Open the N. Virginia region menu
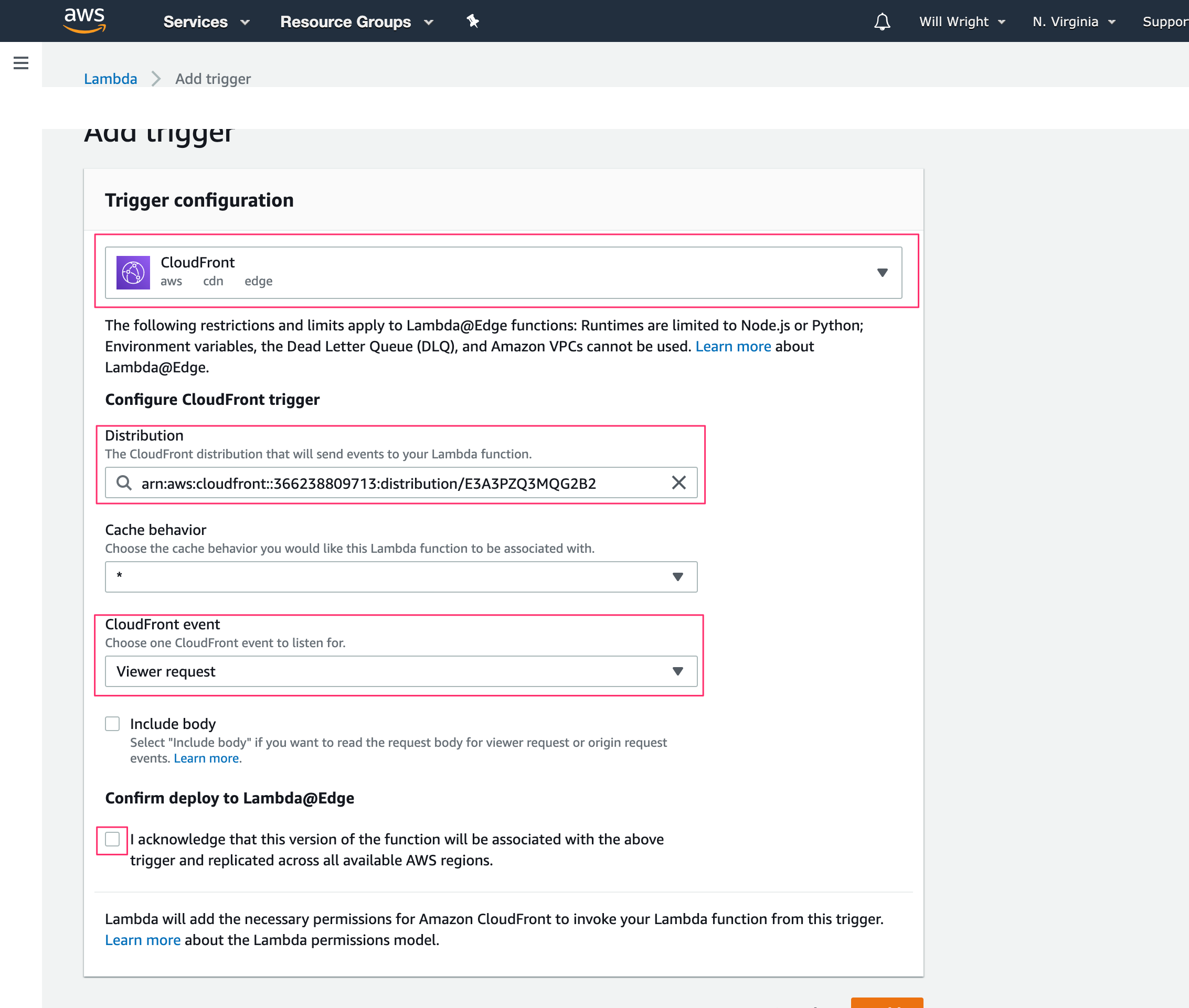 coord(1074,22)
